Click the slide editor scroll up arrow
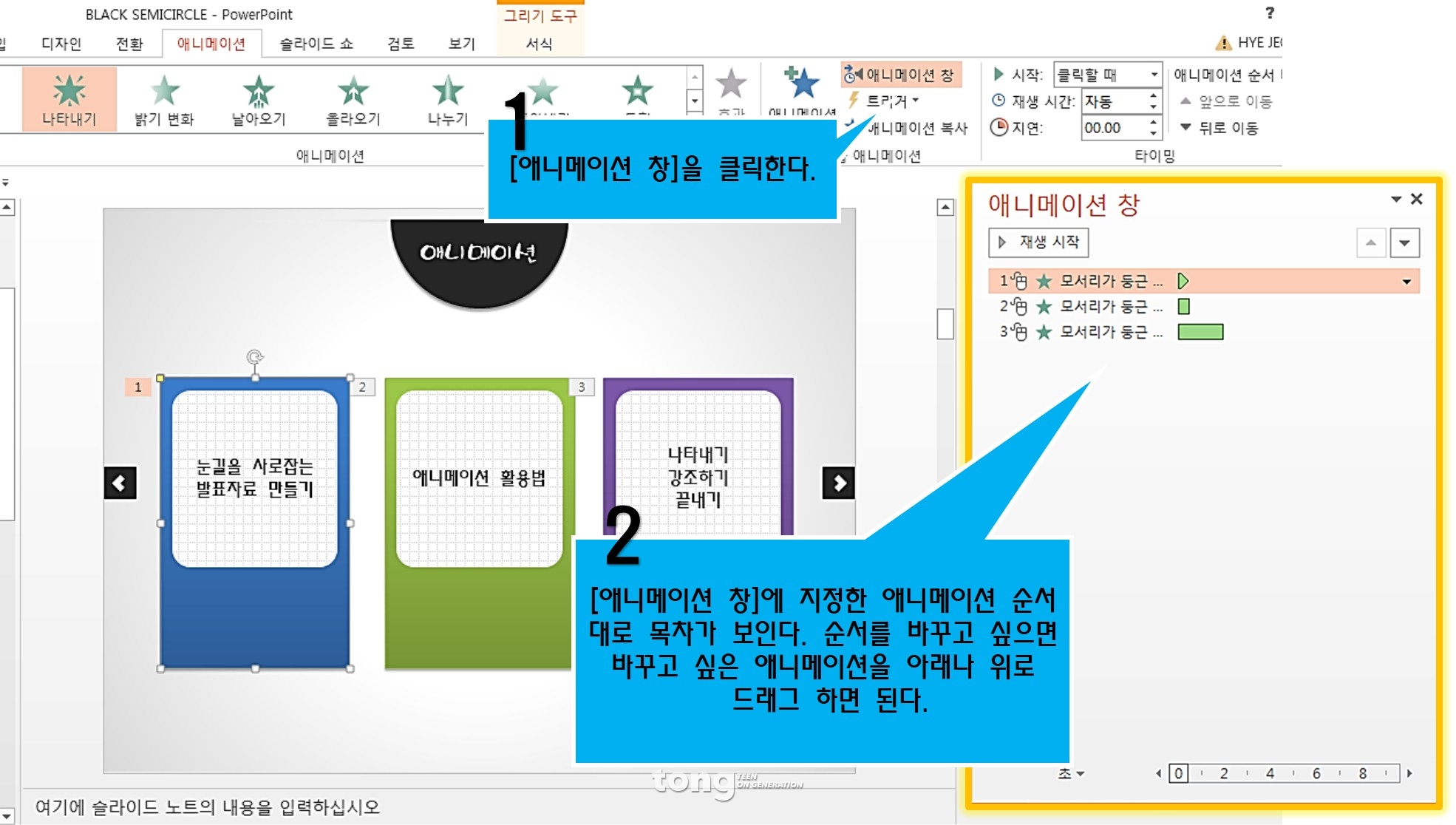Screen dimensions: 1456x825 coord(945,208)
